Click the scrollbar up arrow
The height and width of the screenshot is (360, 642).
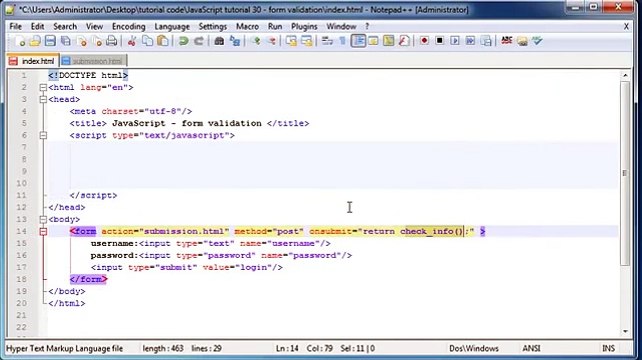[625, 75]
